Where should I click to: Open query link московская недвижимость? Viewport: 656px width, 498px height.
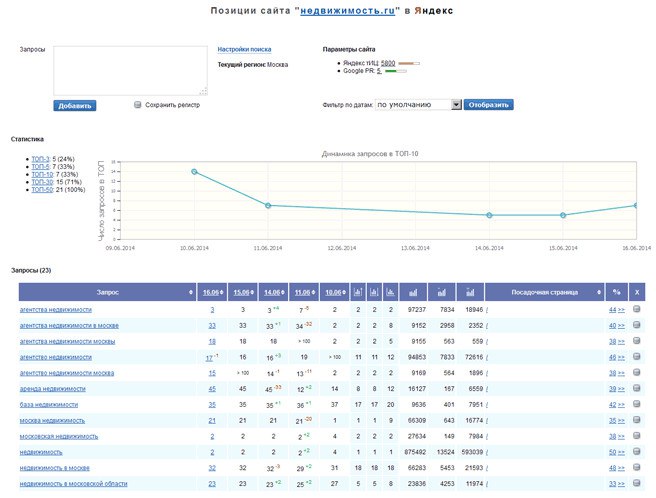click(59, 436)
